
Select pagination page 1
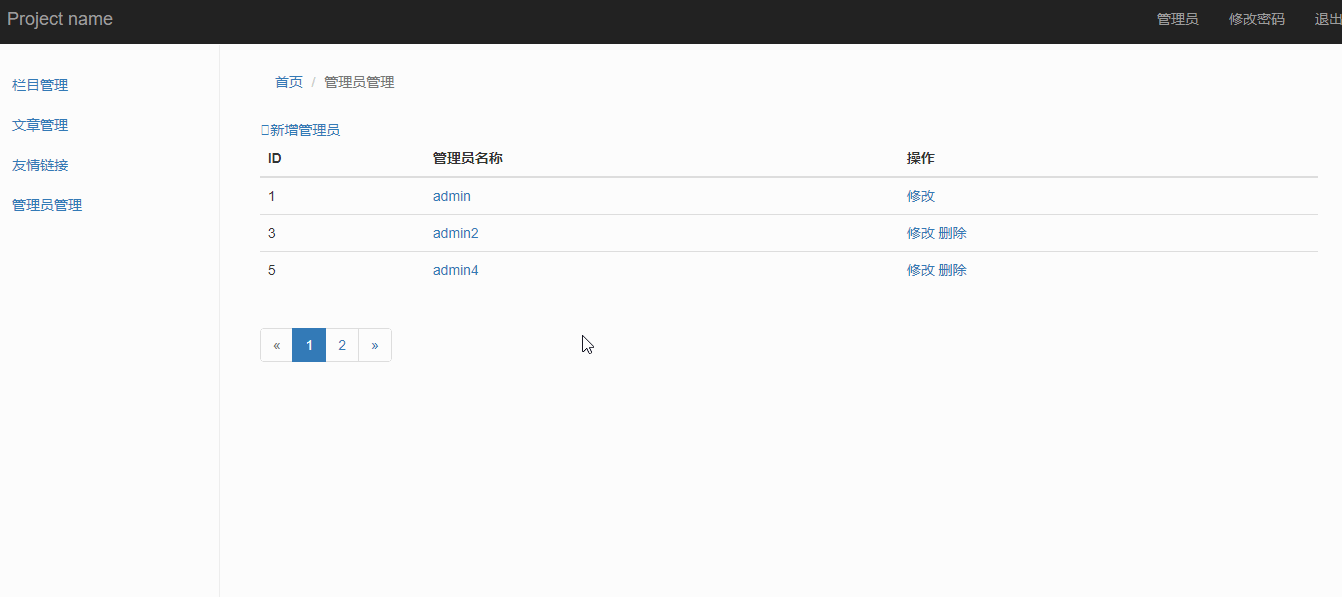point(309,345)
